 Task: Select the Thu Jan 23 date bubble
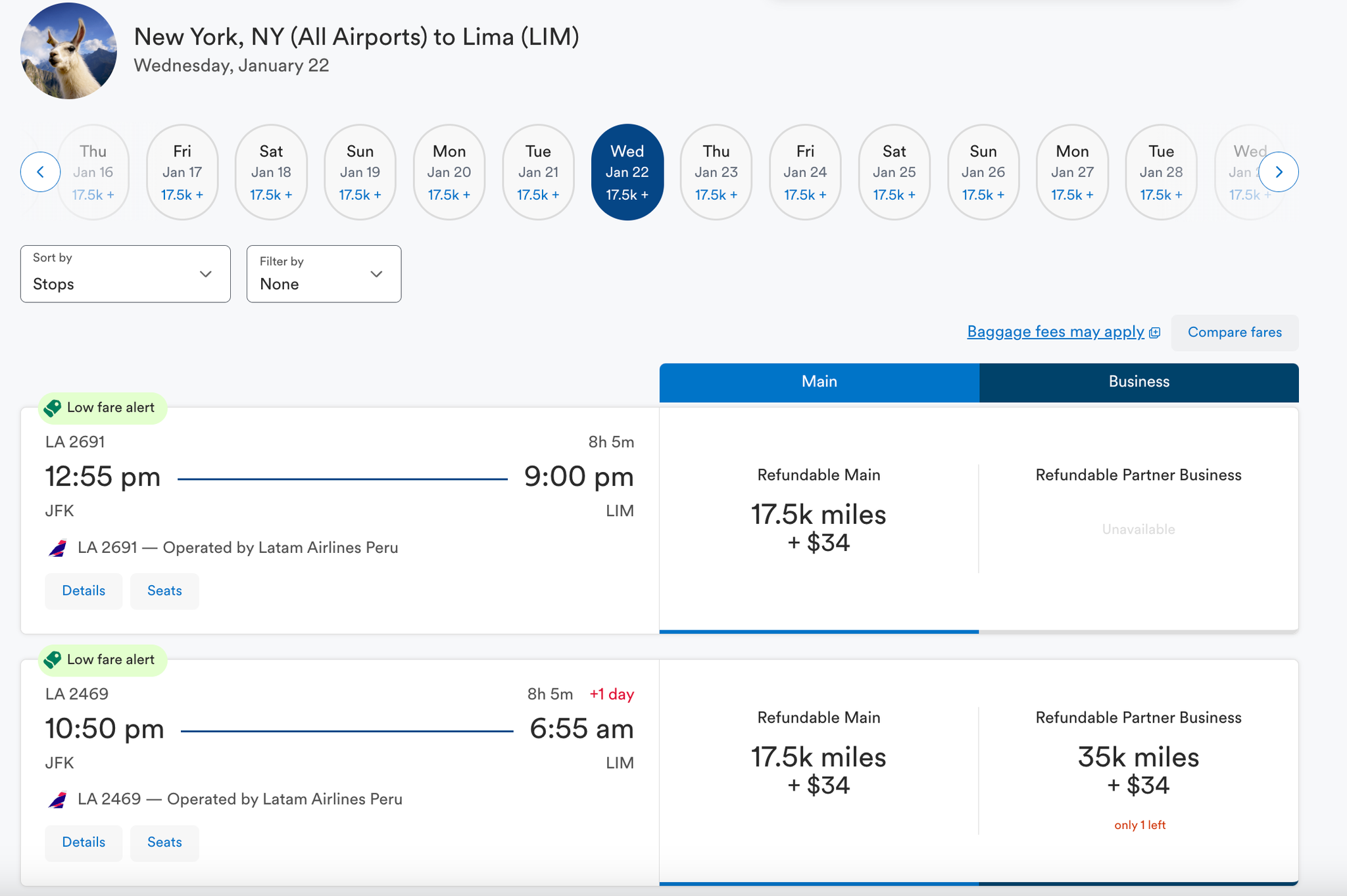716,172
